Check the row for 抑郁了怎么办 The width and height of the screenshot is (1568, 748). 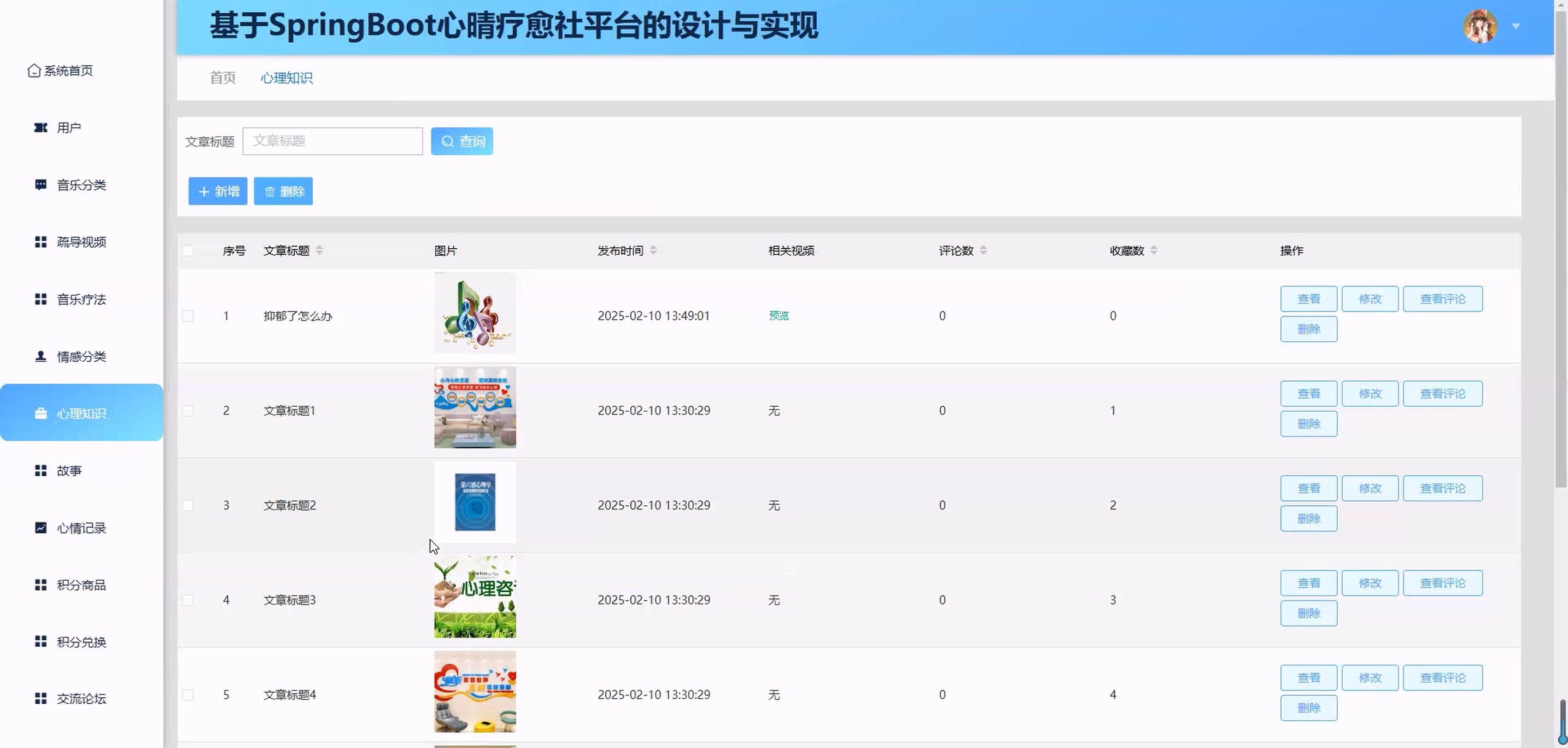click(188, 316)
